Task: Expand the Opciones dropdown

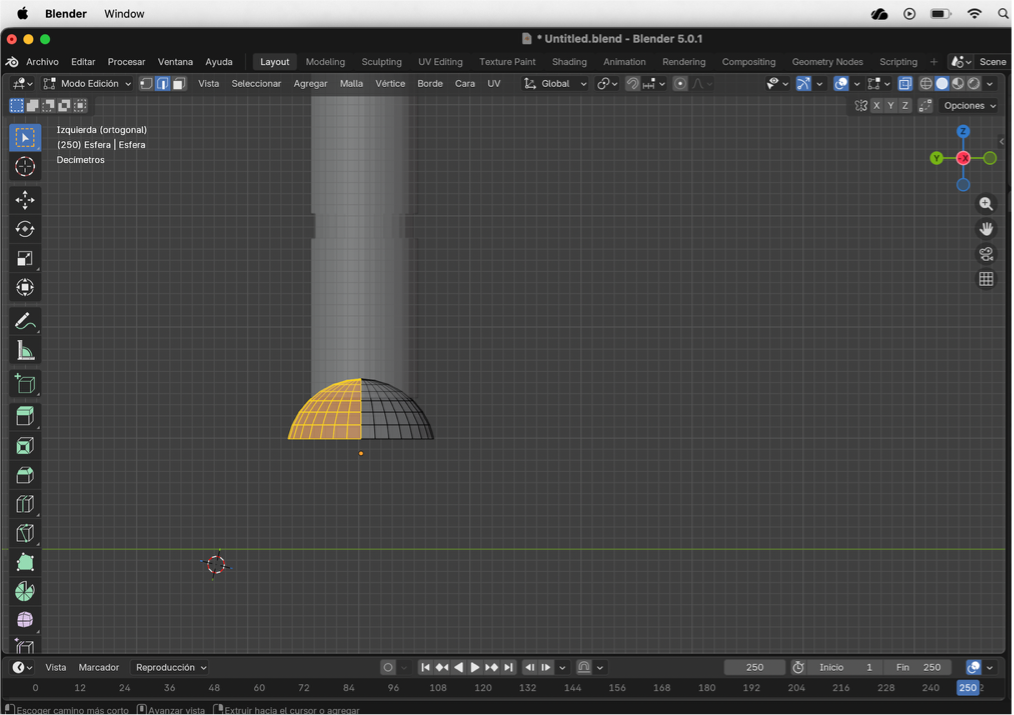Action: 970,106
